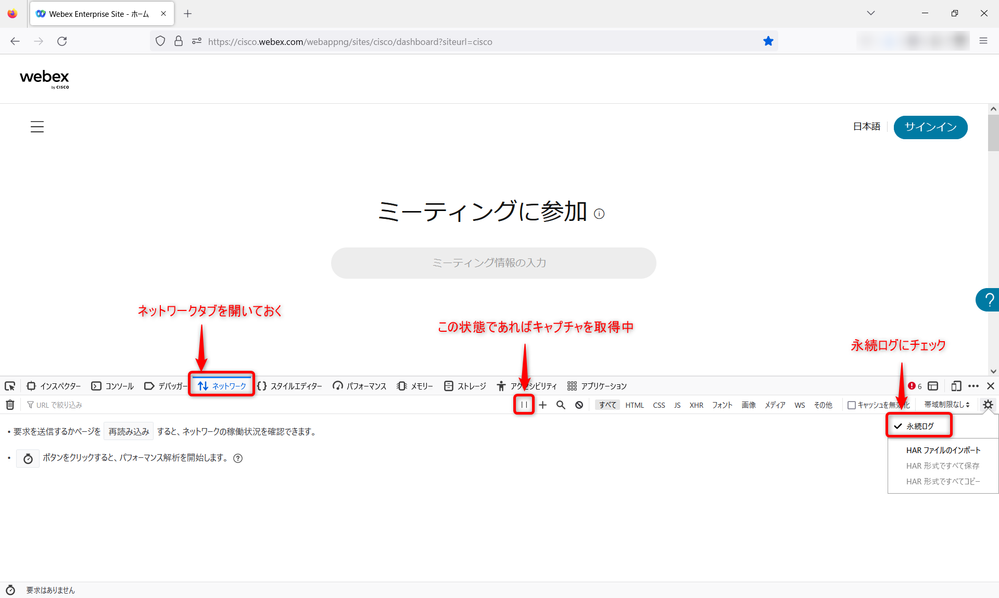This screenshot has width=999, height=598.
Task: Click info icon beside ミーティングに参加
Action: click(x=599, y=214)
